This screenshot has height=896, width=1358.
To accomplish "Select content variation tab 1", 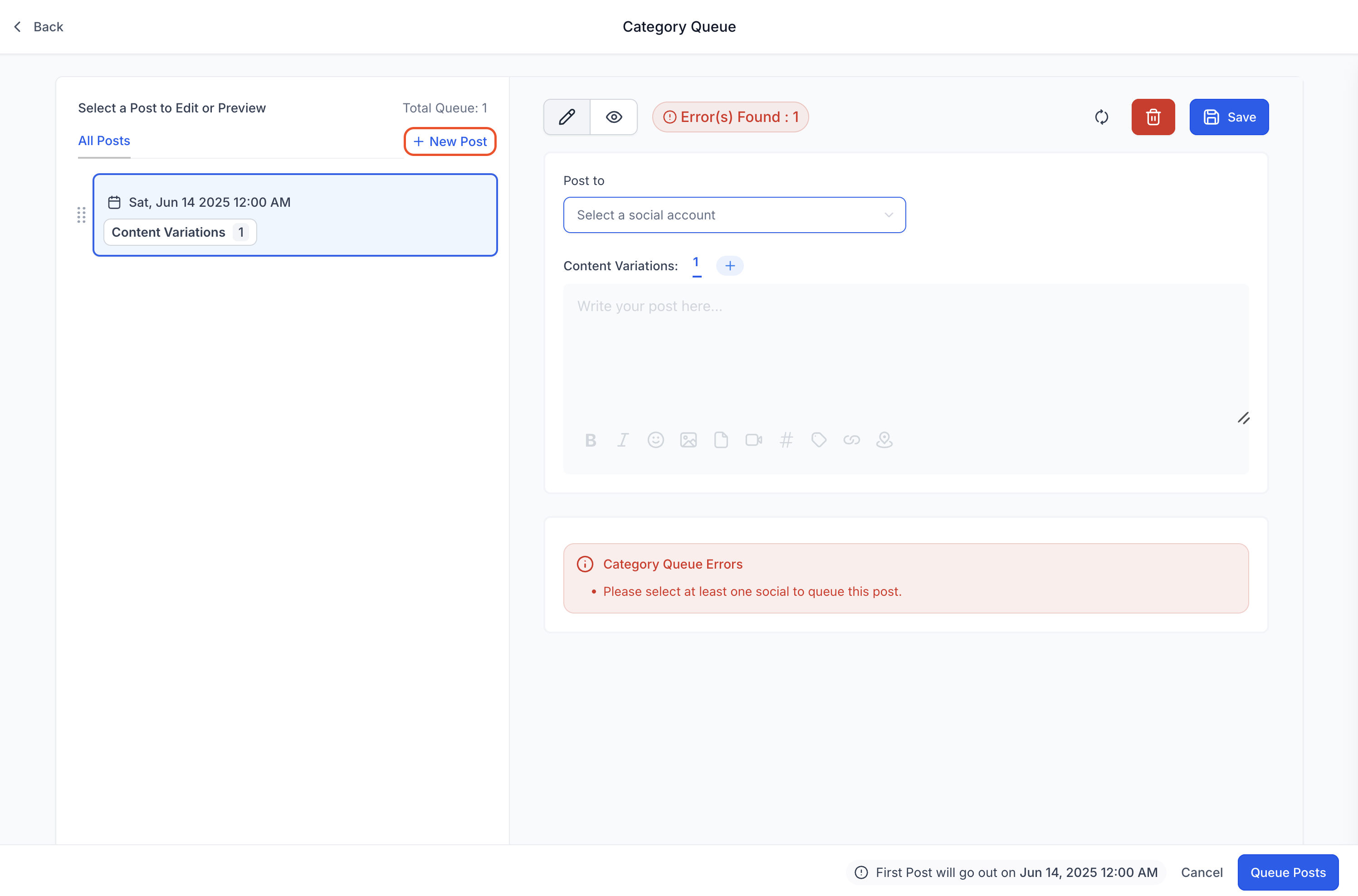I will (696, 263).
